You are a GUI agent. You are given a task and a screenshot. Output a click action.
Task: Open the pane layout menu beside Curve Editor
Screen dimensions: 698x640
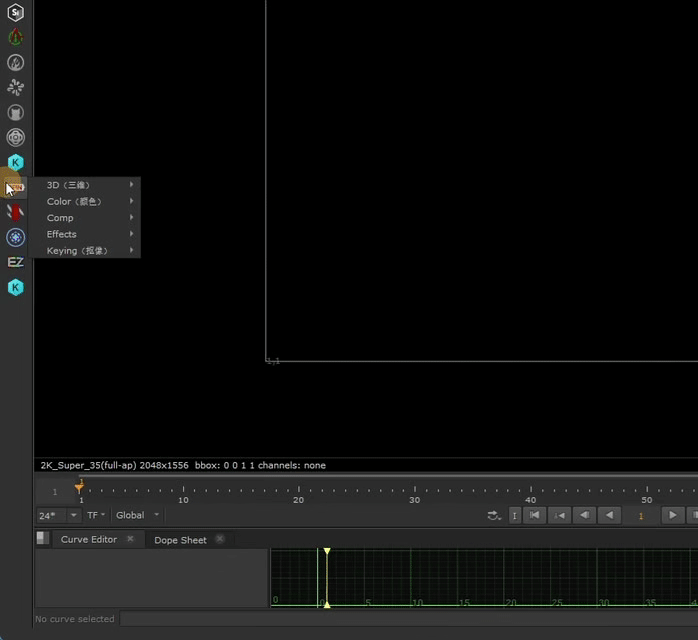click(x=43, y=538)
